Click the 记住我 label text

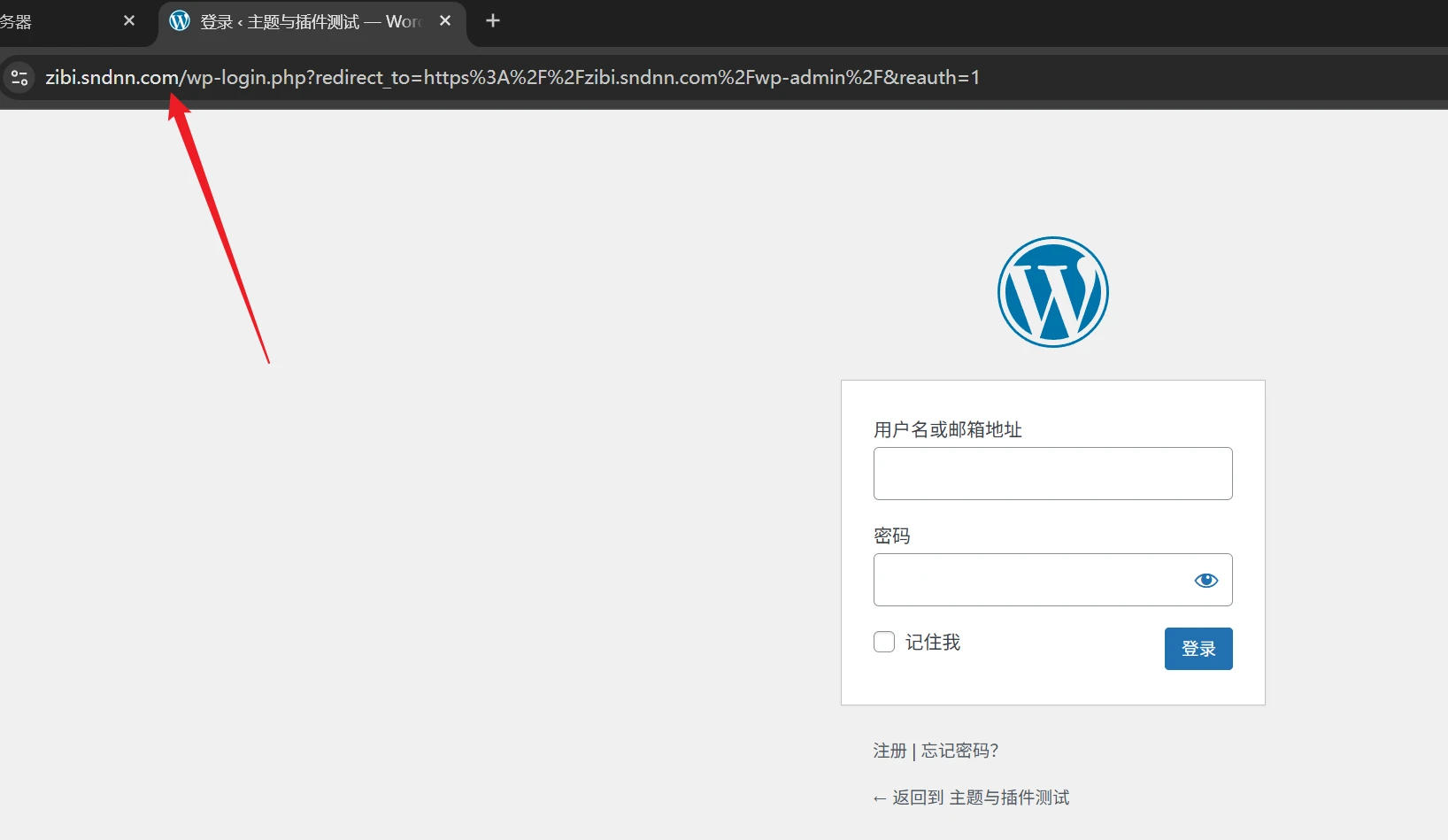point(933,642)
